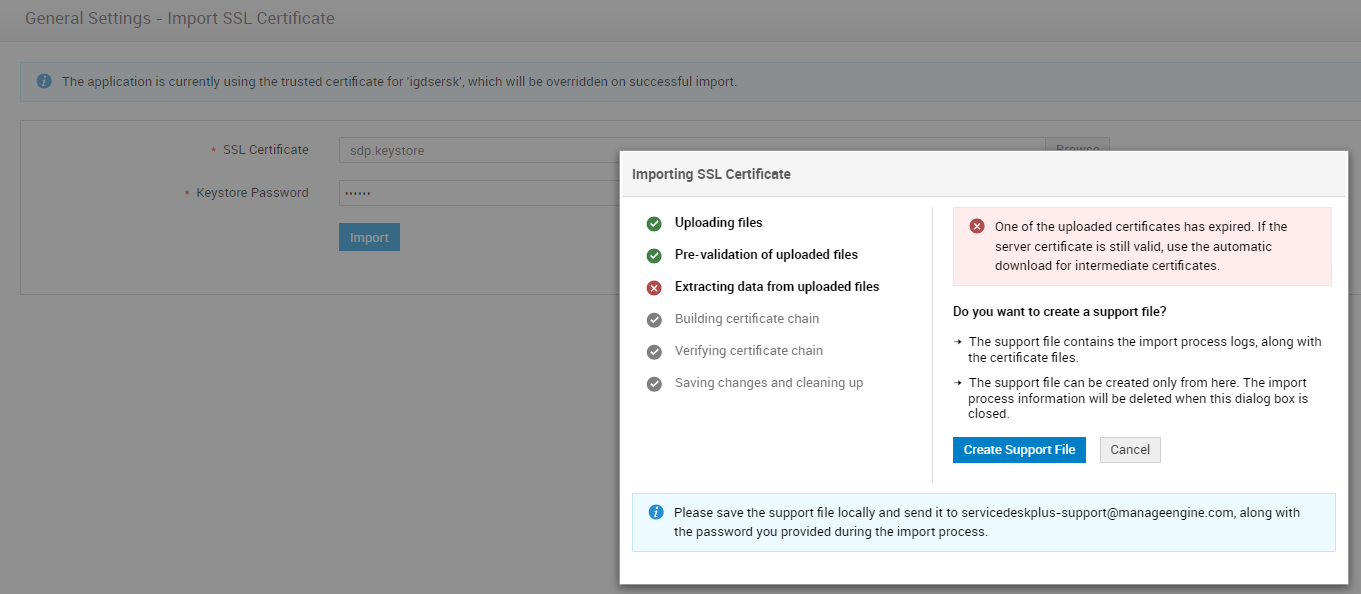Click the info icon beside support file instructions

click(656, 512)
